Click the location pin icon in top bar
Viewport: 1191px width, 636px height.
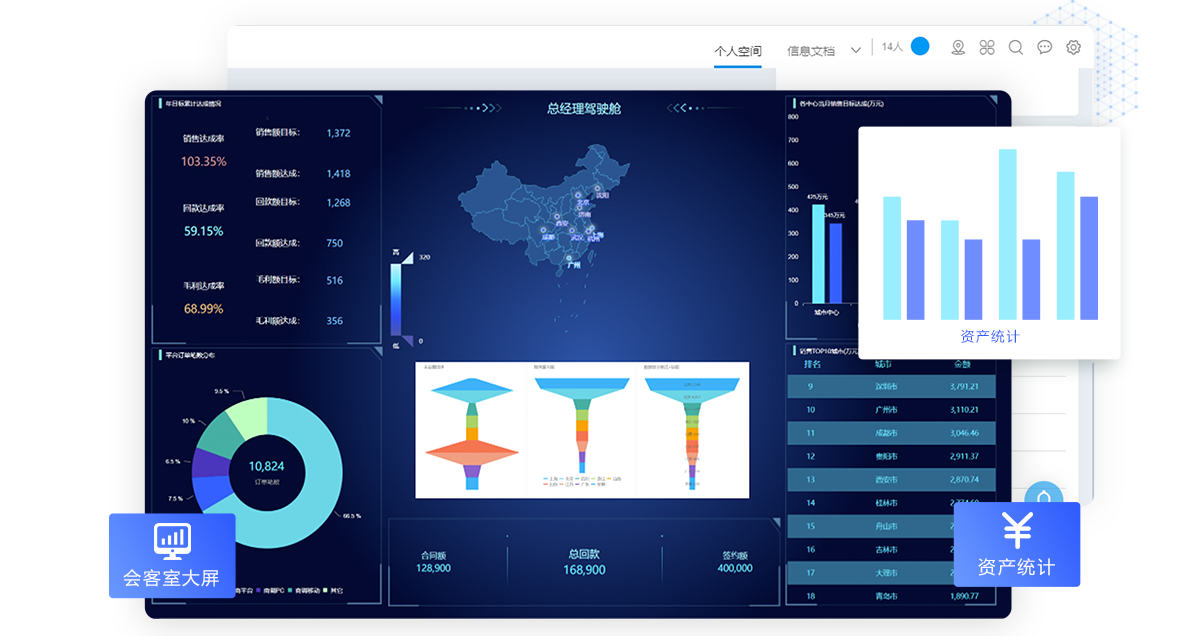958,47
